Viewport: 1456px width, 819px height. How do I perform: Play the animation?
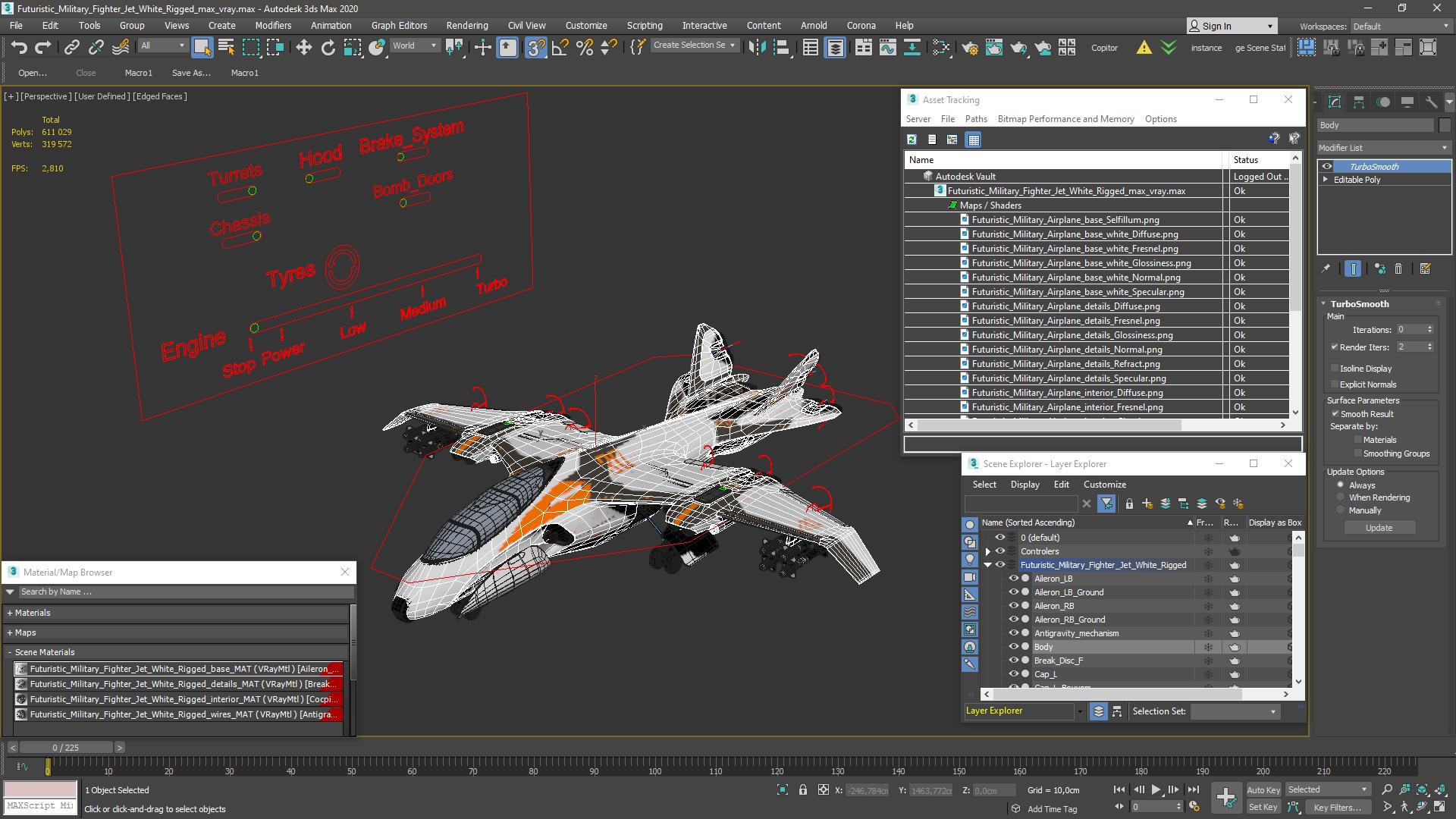[x=1156, y=789]
